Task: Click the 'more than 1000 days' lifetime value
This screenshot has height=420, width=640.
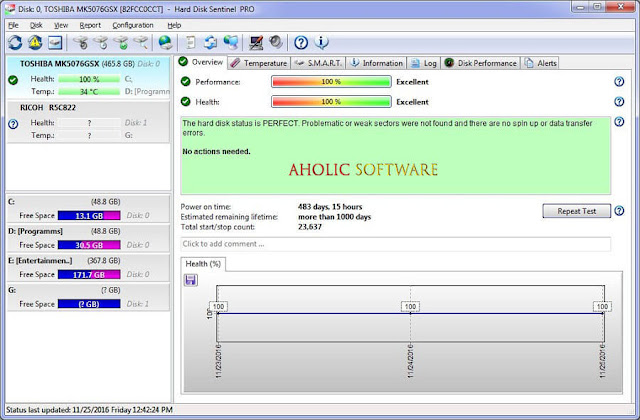Action: click(x=334, y=217)
